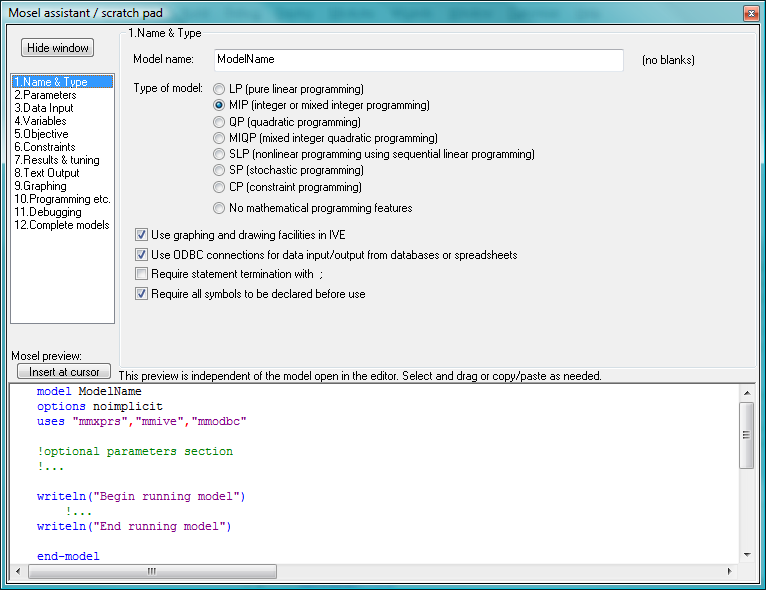Disable graphing and drawing facilities in IVE
The width and height of the screenshot is (766, 590).
pyautogui.click(x=142, y=235)
